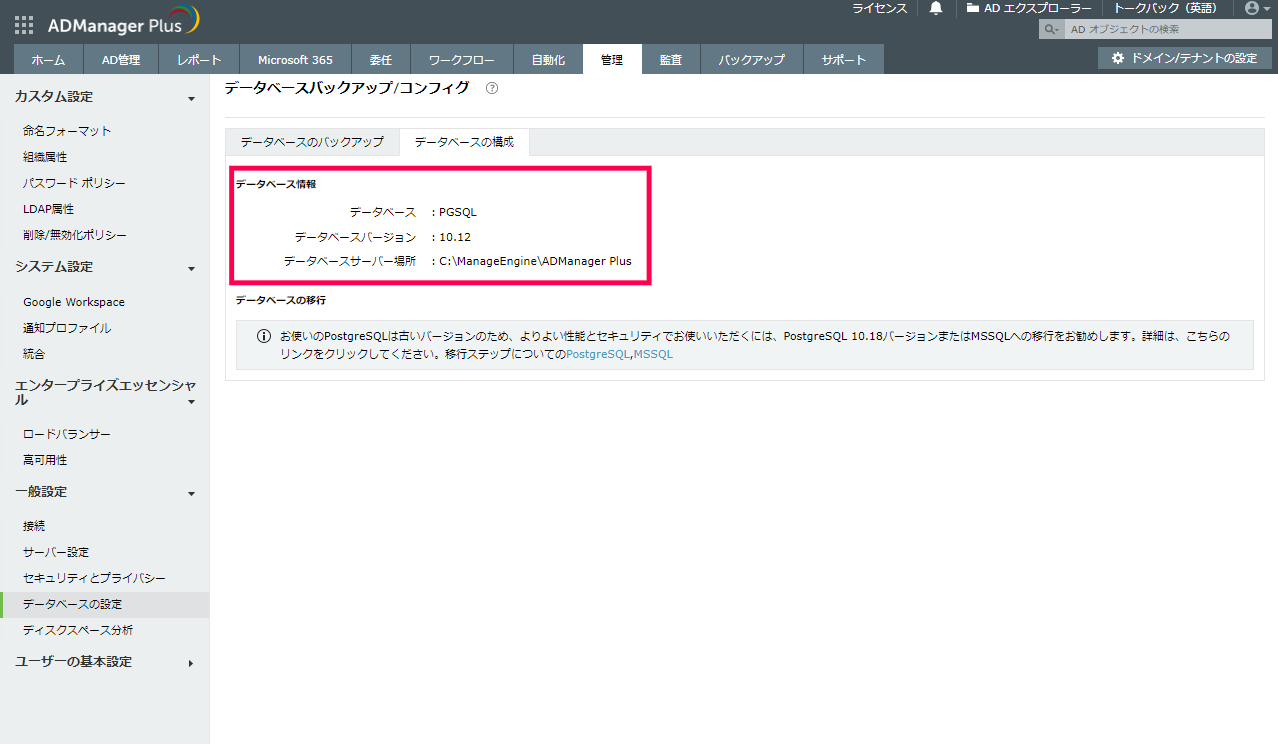Image resolution: width=1278 pixels, height=744 pixels.
Task: Click the AD オブジェクトの検索 search field
Action: click(1167, 30)
